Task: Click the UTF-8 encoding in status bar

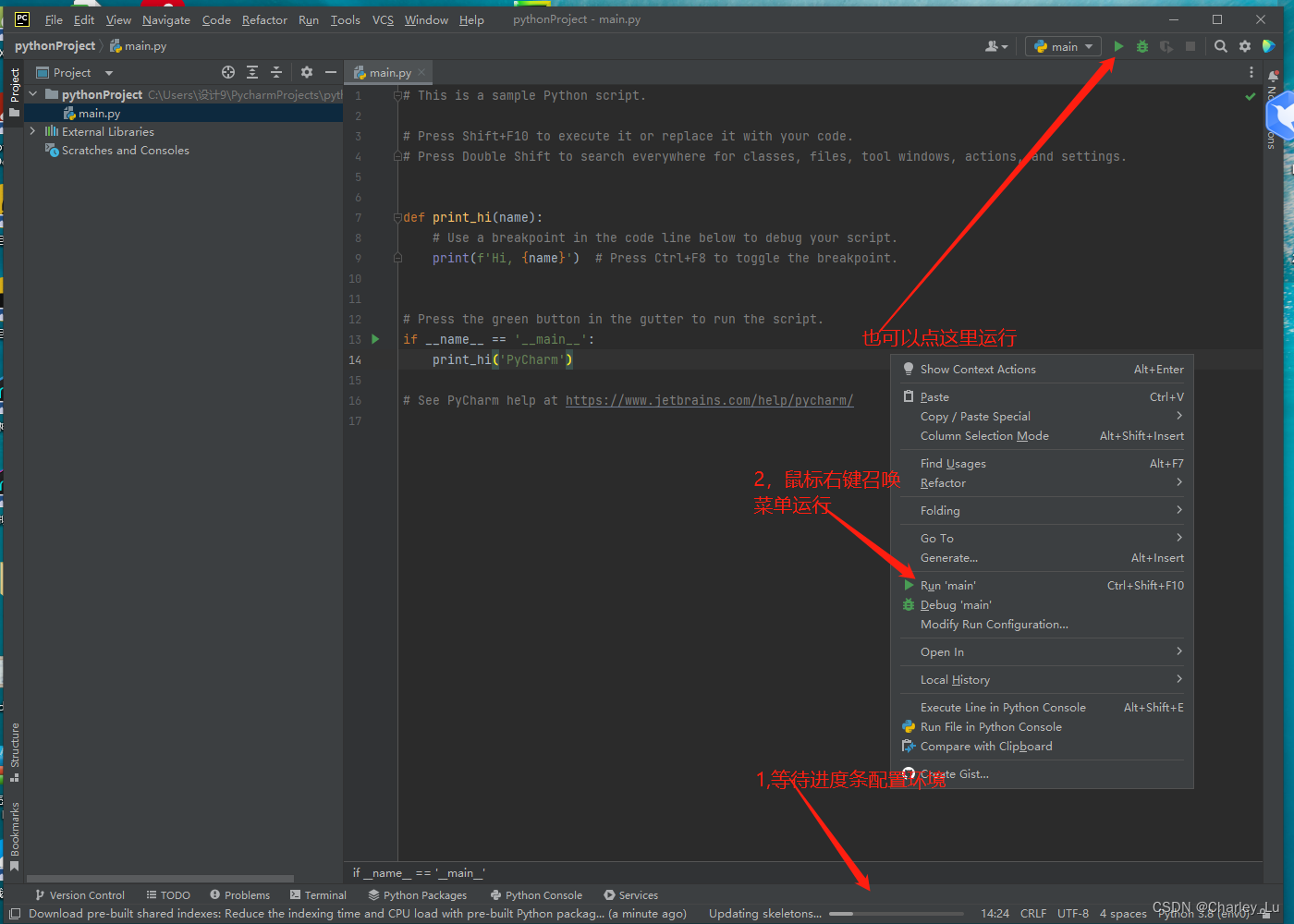Action: click(1073, 914)
